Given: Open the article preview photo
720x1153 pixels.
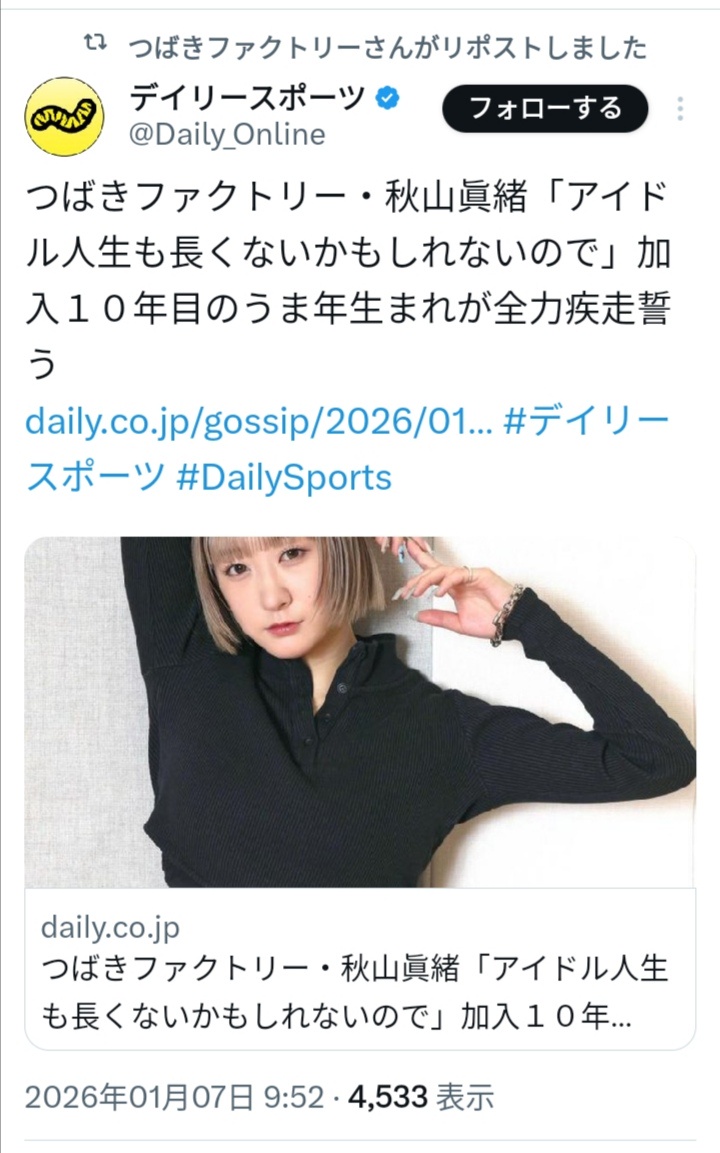Looking at the screenshot, I should tap(360, 712).
